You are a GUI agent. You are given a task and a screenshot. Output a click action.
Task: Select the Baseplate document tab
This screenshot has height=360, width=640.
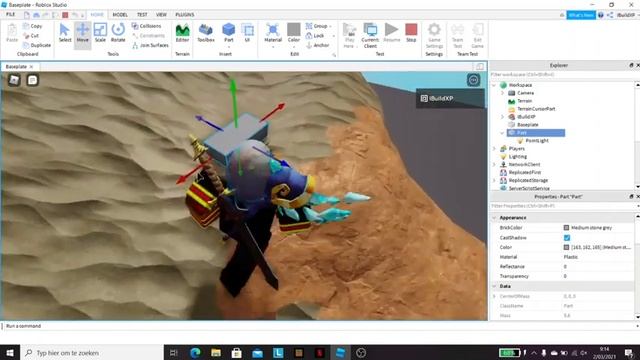[16, 67]
